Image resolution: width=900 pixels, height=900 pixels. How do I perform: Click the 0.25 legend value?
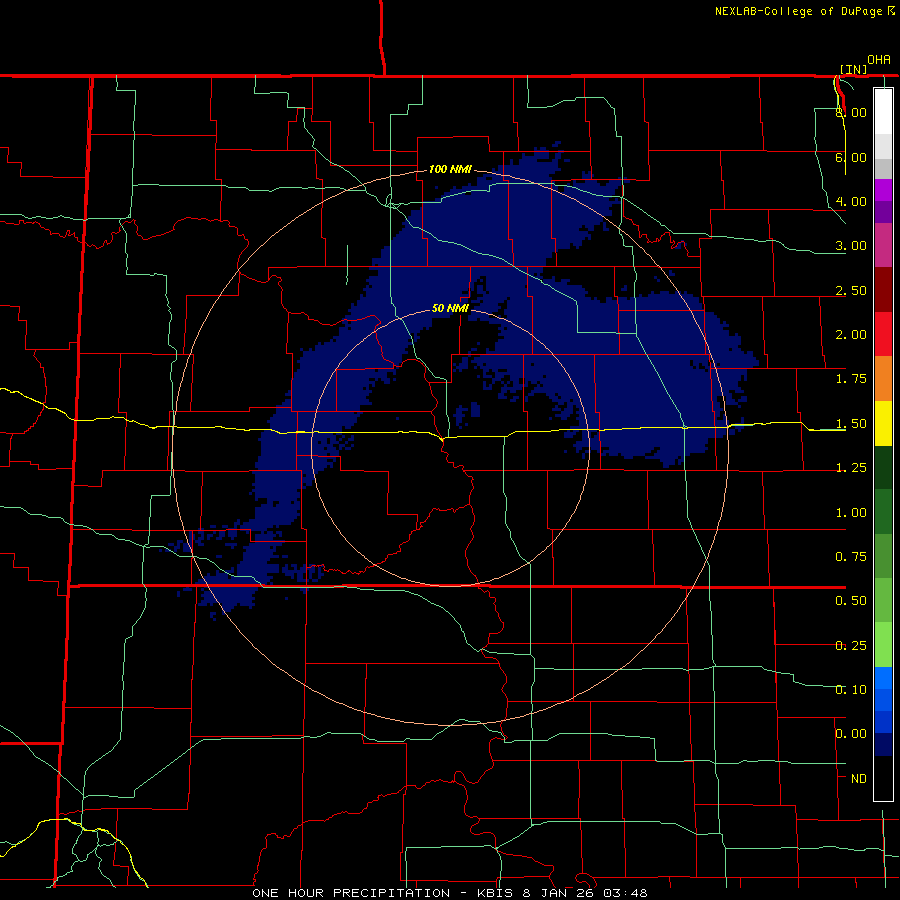coord(851,646)
